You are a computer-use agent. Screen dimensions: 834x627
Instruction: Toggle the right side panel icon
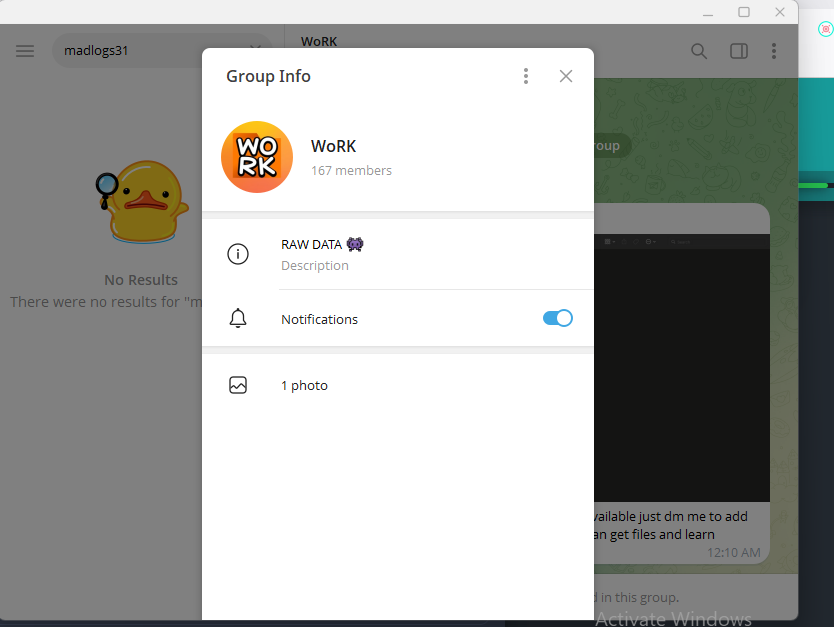(738, 51)
